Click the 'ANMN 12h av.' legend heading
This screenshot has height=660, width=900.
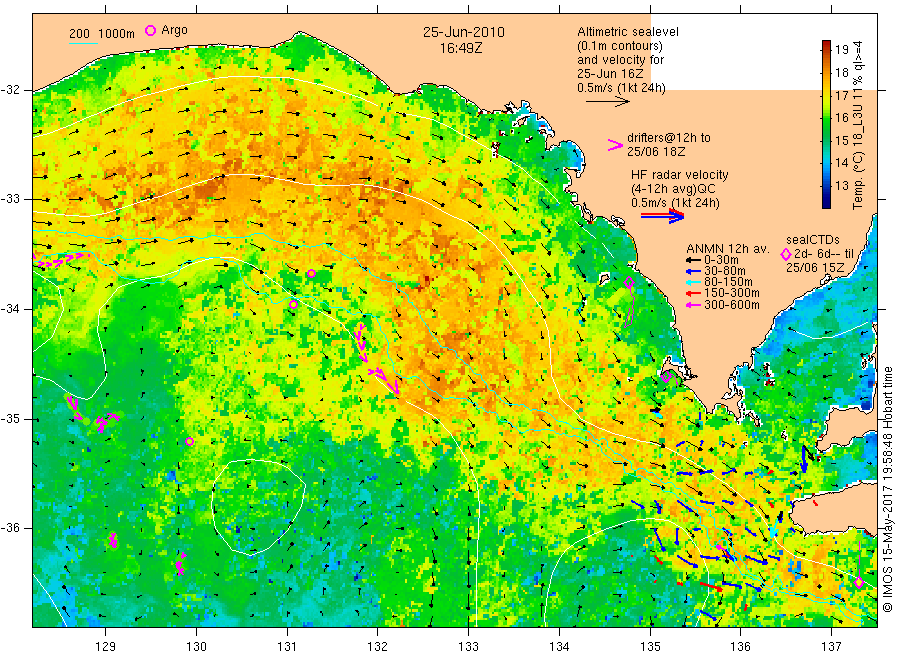tap(727, 249)
